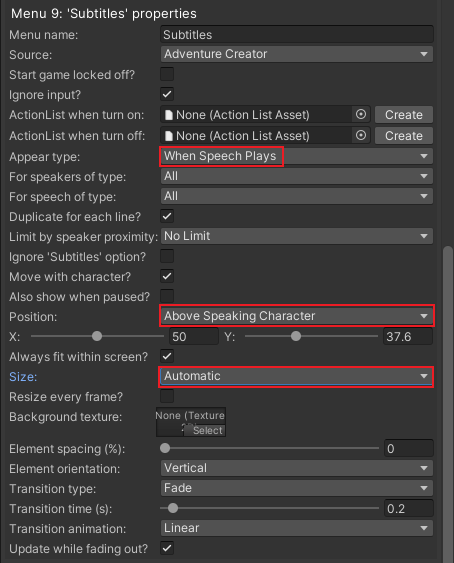The width and height of the screenshot is (454, 563).
Task: Expand the Size dropdown set to Automatic
Action: [x=297, y=376]
